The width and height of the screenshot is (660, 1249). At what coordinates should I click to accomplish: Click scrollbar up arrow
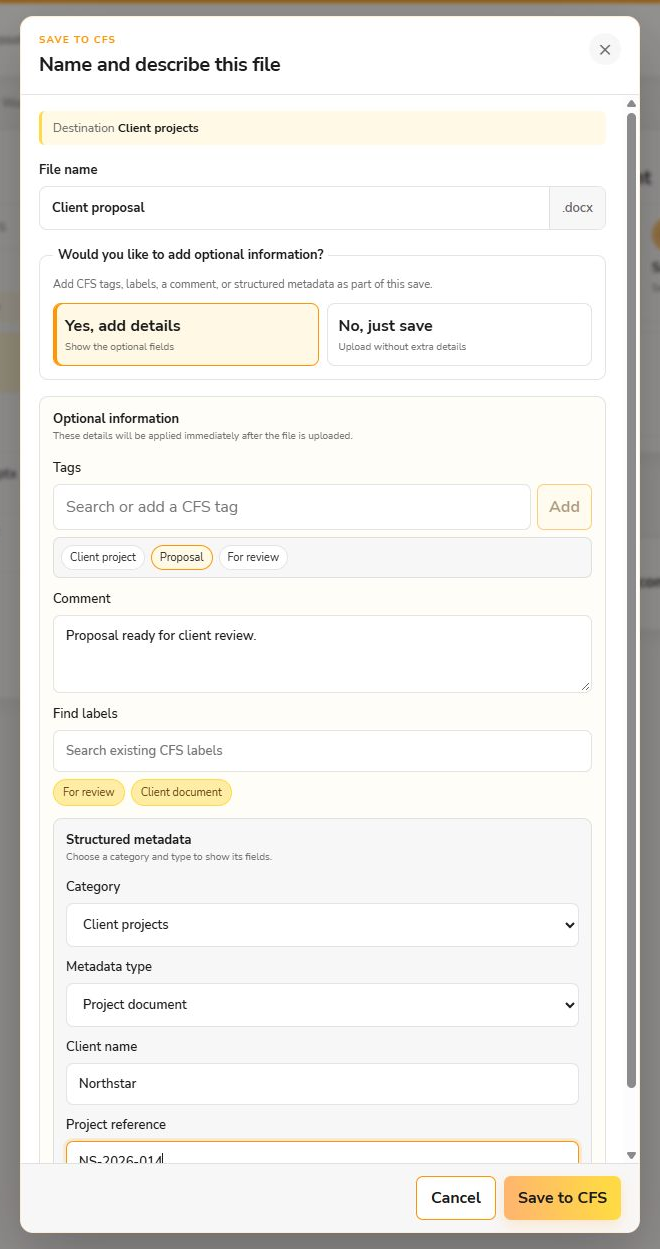631,104
